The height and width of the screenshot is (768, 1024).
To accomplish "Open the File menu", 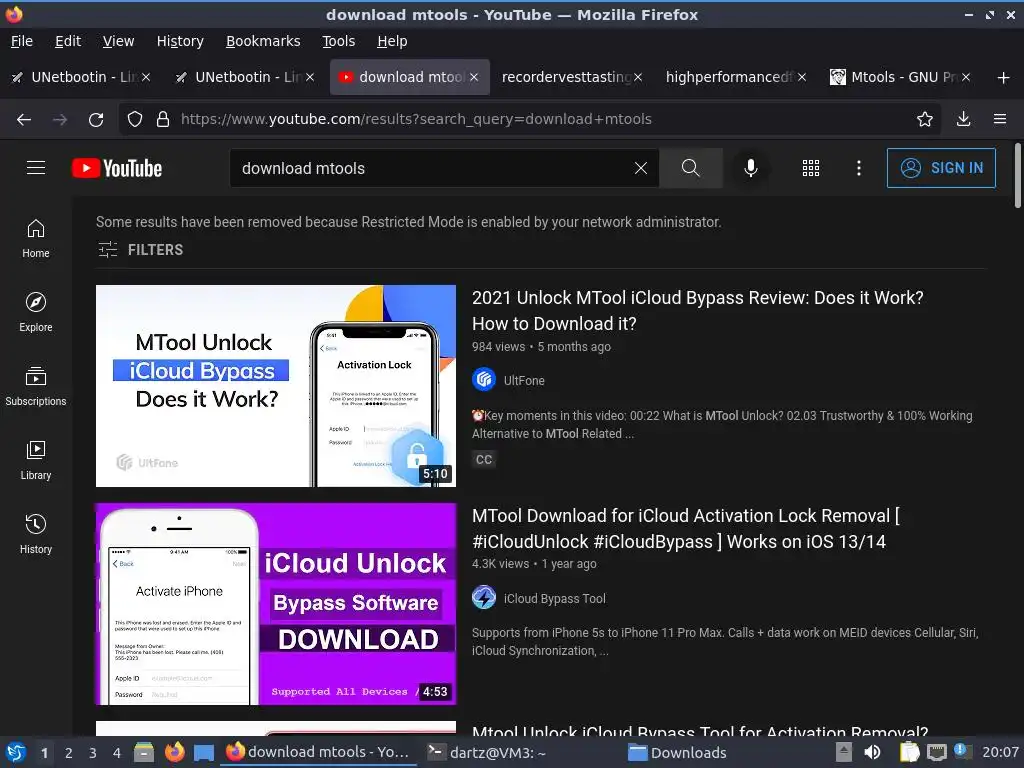I will click(22, 41).
